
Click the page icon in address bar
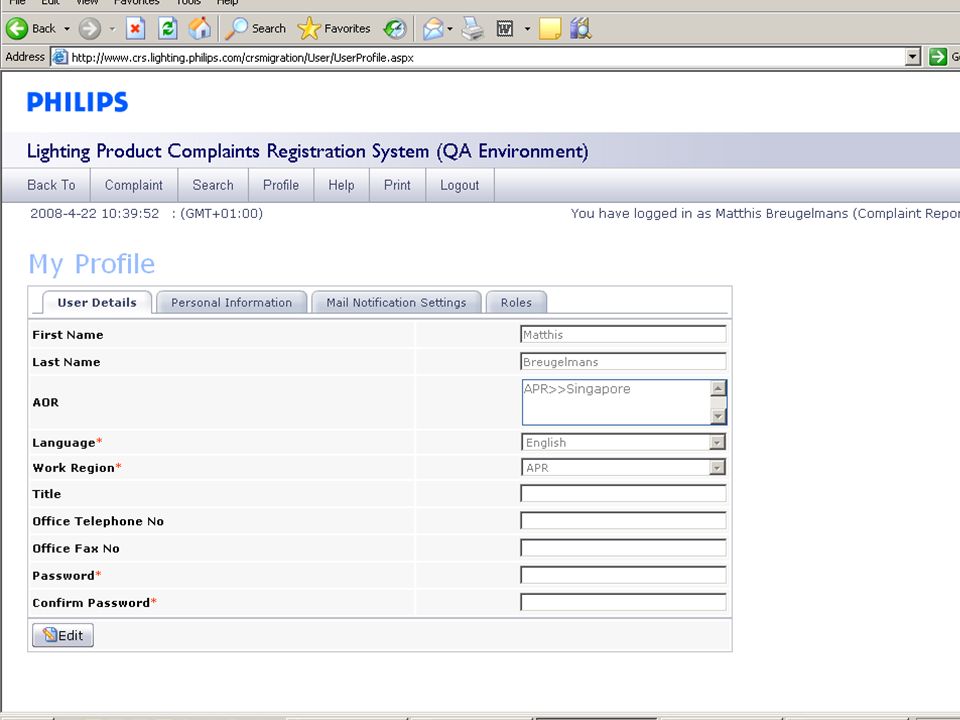pos(59,58)
